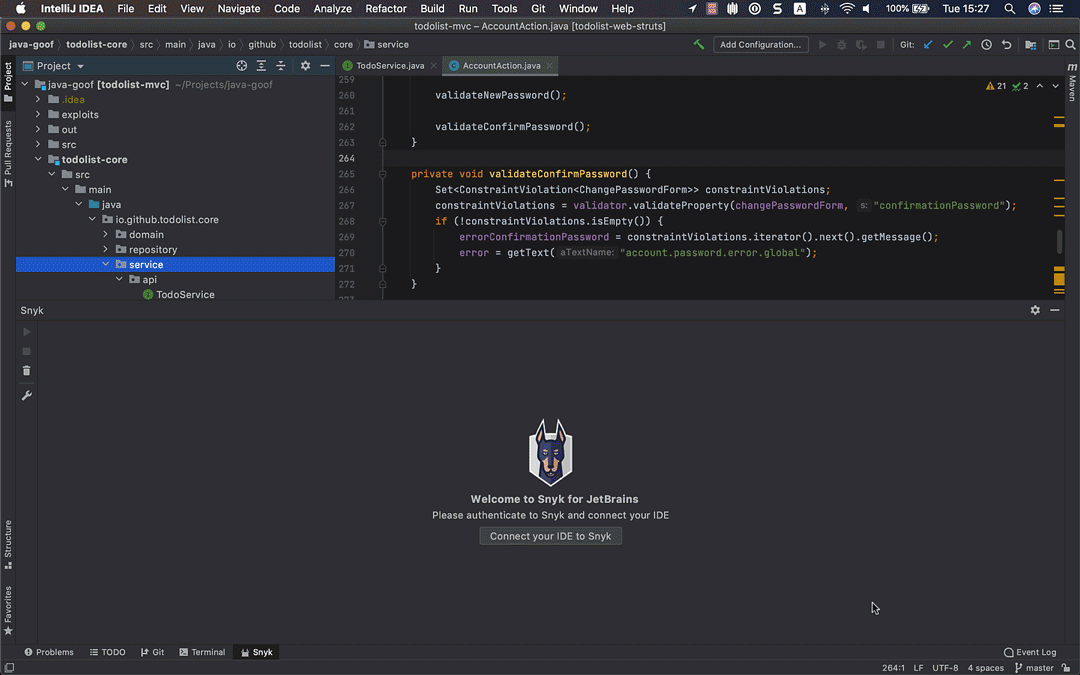Image resolution: width=1080 pixels, height=675 pixels.
Task: Click Add Configuration button
Action: 760,45
